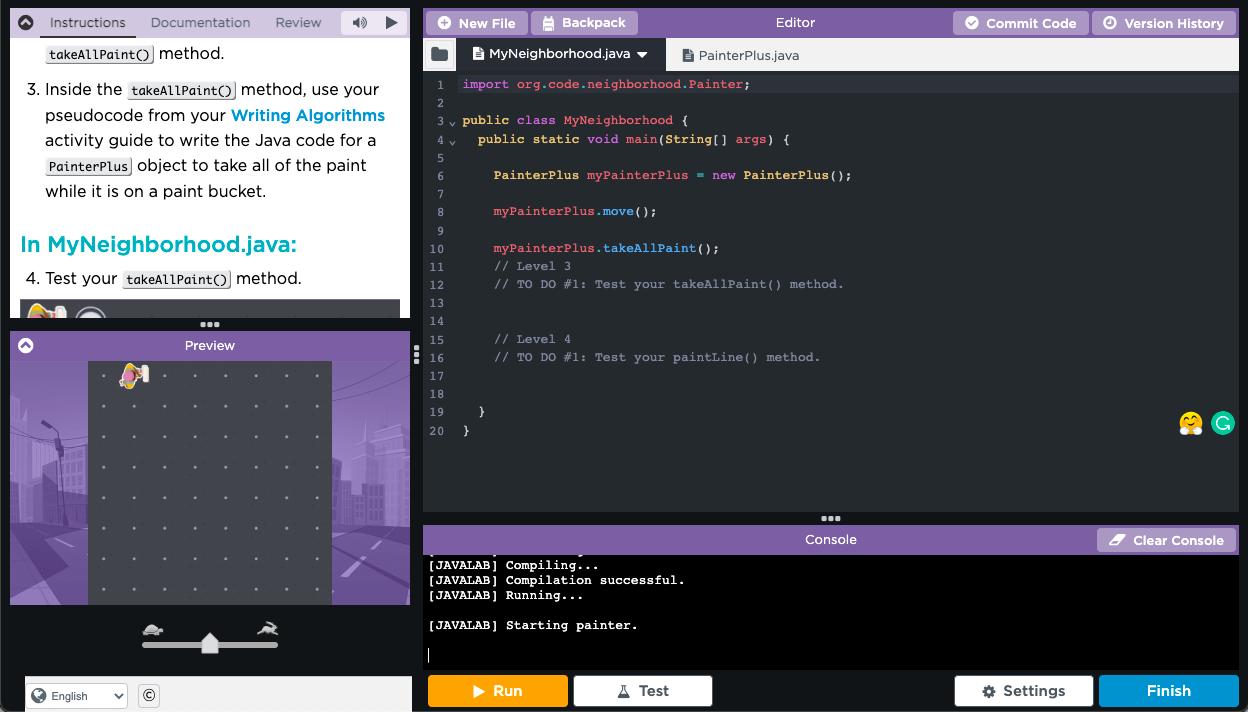Screen dimensions: 1248x712
Task: Play the instructions audio
Action: 392,22
